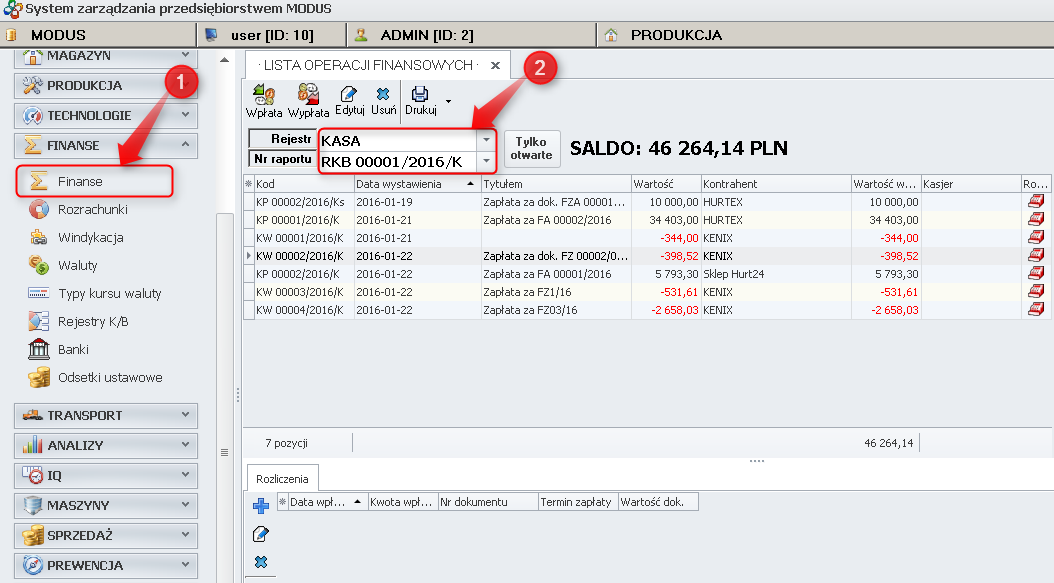The image size is (1054, 583).
Task: Click the blue plus add settlement icon
Action: [x=261, y=506]
